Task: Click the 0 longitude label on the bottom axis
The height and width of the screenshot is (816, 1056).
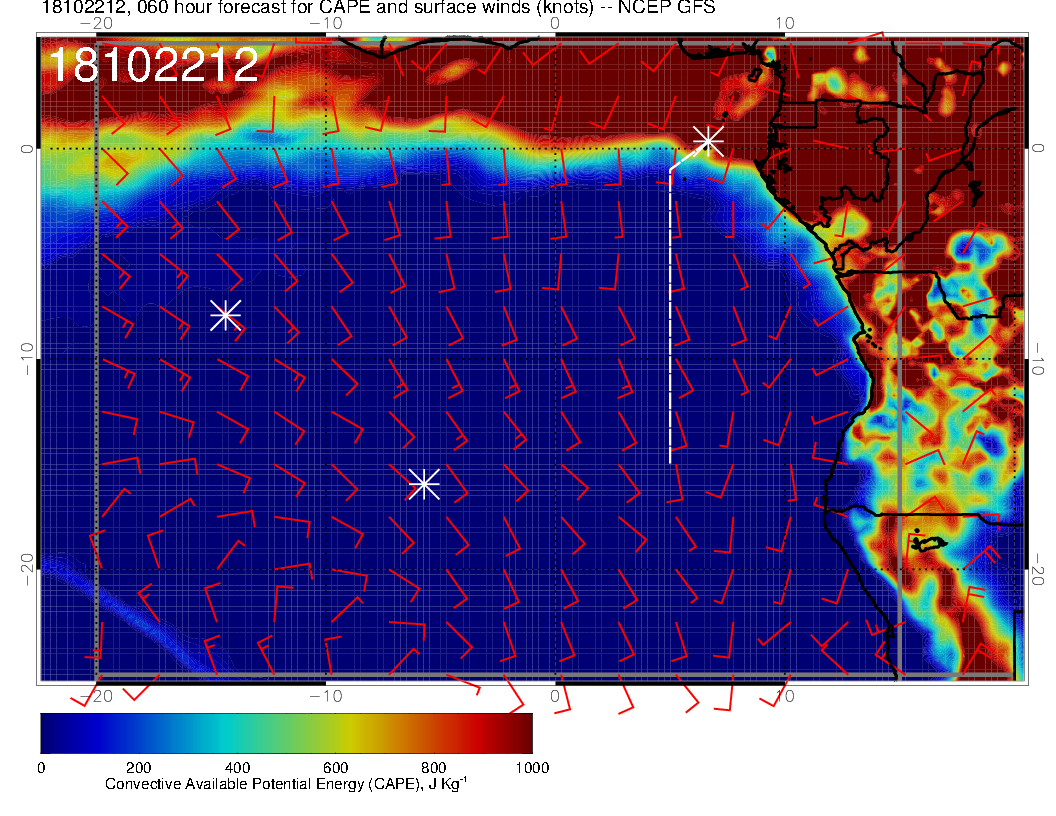Action: (x=555, y=695)
